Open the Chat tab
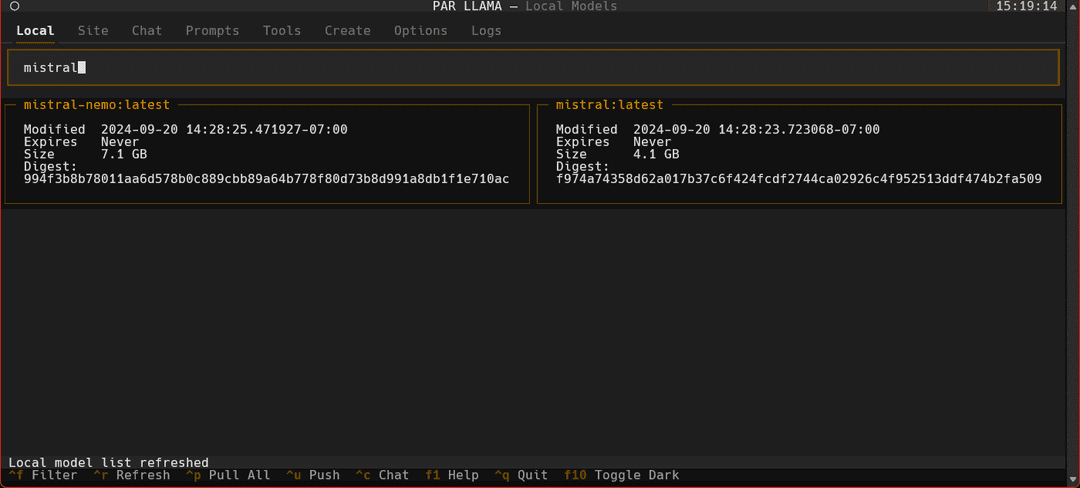The width and height of the screenshot is (1080, 488). pos(147,30)
